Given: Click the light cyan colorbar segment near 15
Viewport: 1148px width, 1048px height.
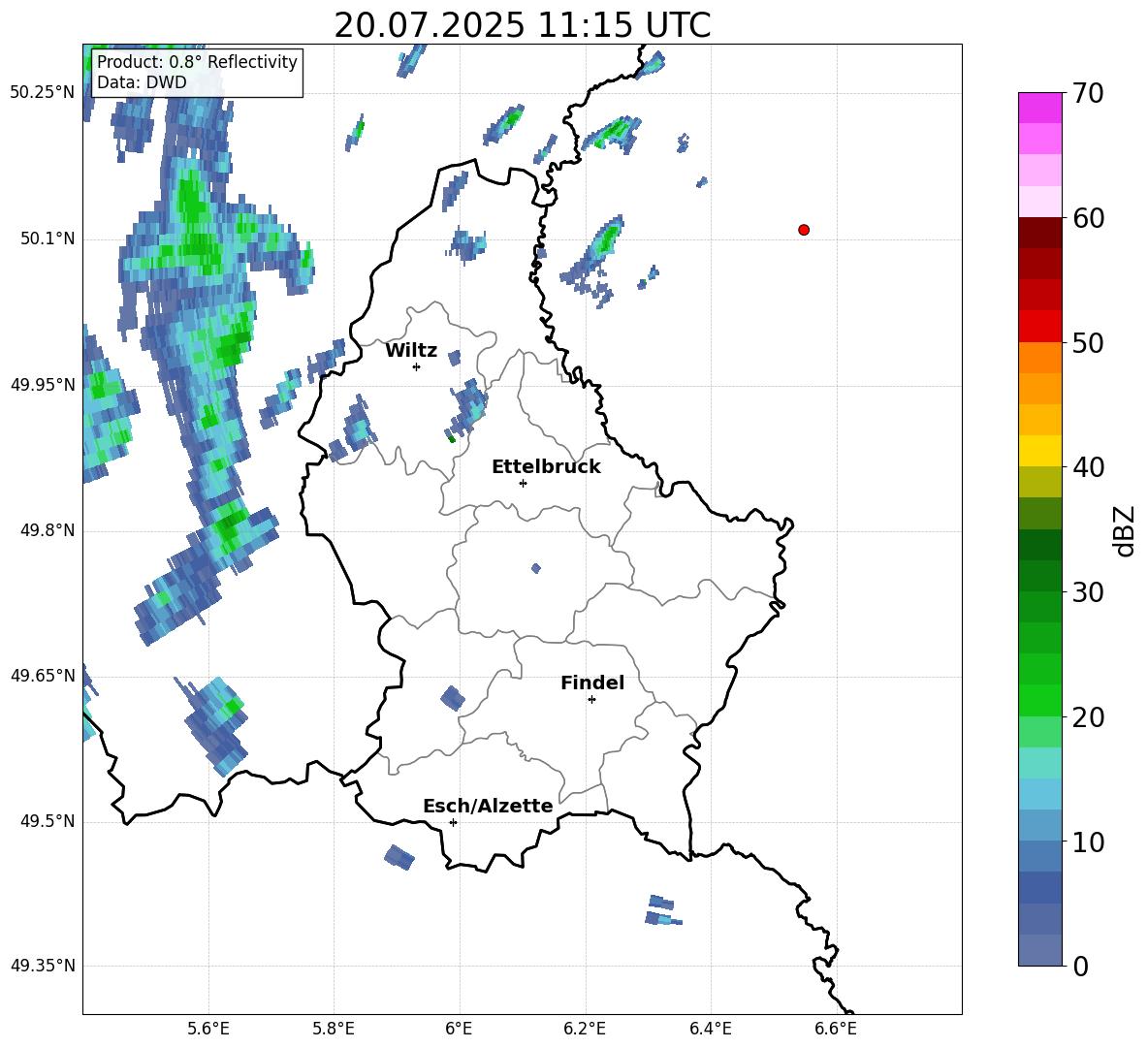Looking at the screenshot, I should [1039, 763].
